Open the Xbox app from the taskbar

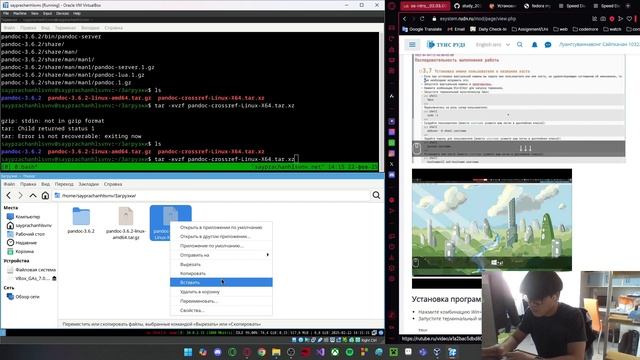tap(335, 352)
